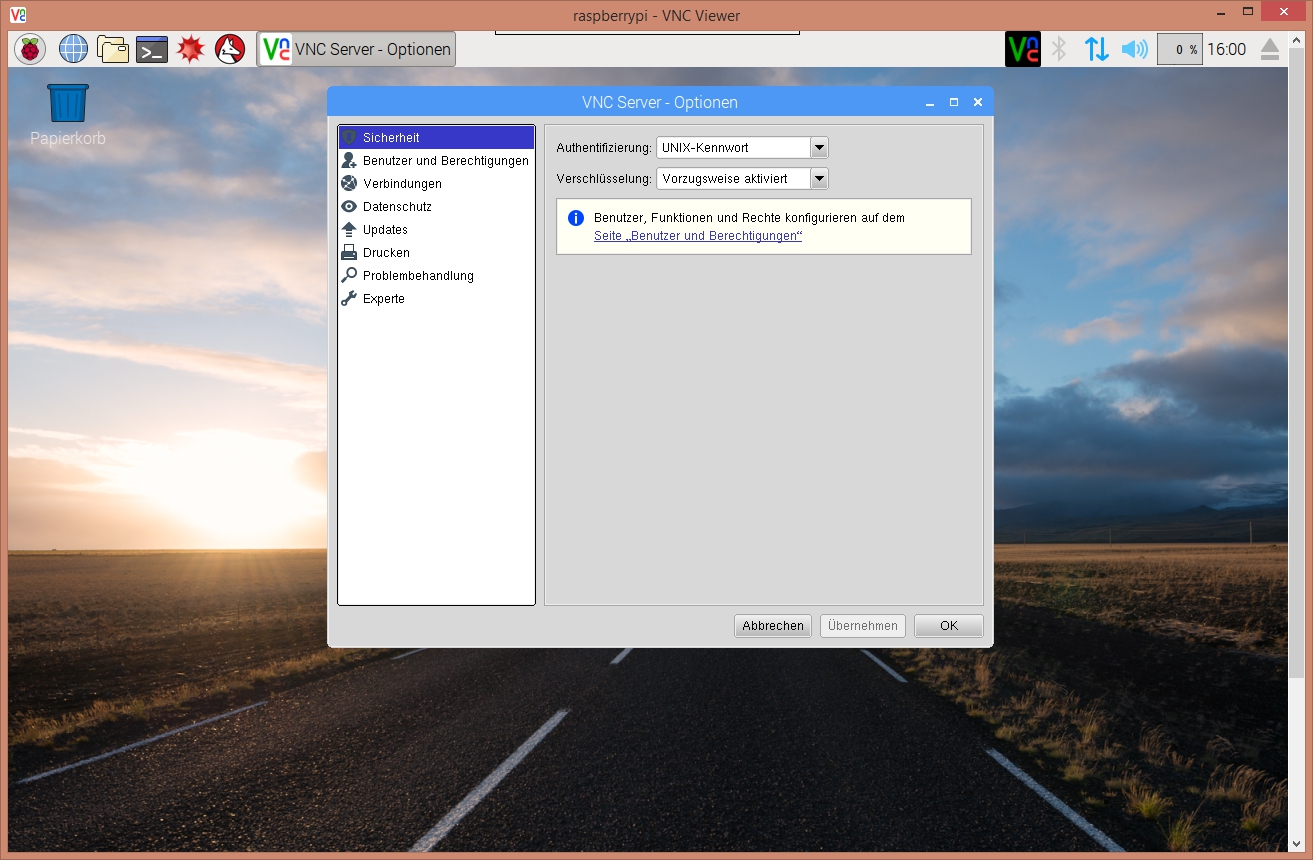Image resolution: width=1313 pixels, height=860 pixels.
Task: Click the volume speaker icon
Action: pyautogui.click(x=1134, y=49)
